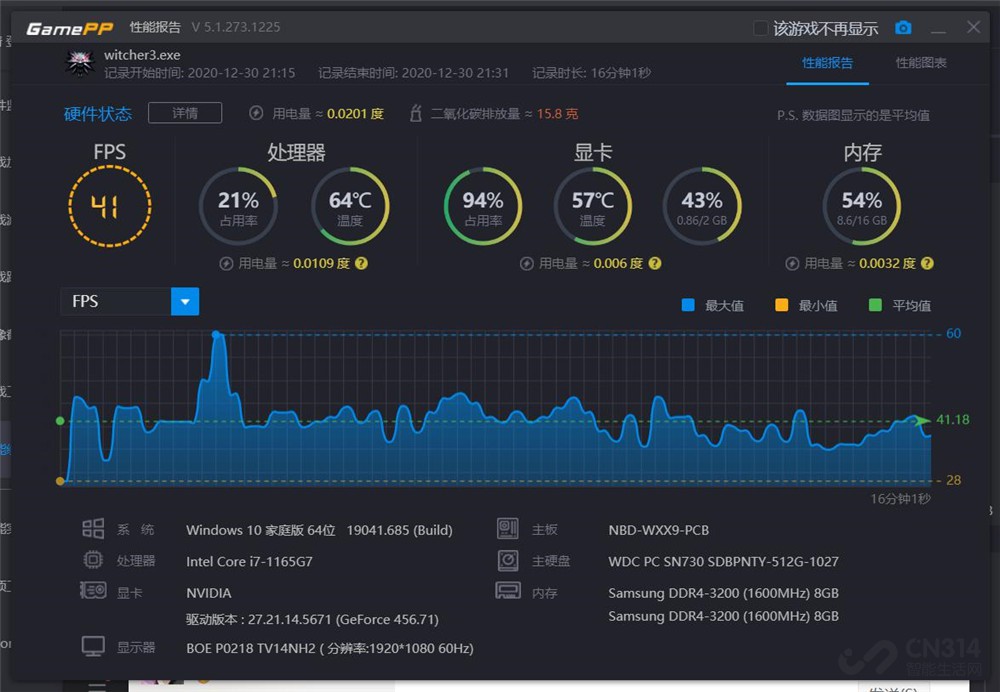Click the 60 maximum FPS label
The width and height of the screenshot is (1000, 692).
(x=953, y=334)
